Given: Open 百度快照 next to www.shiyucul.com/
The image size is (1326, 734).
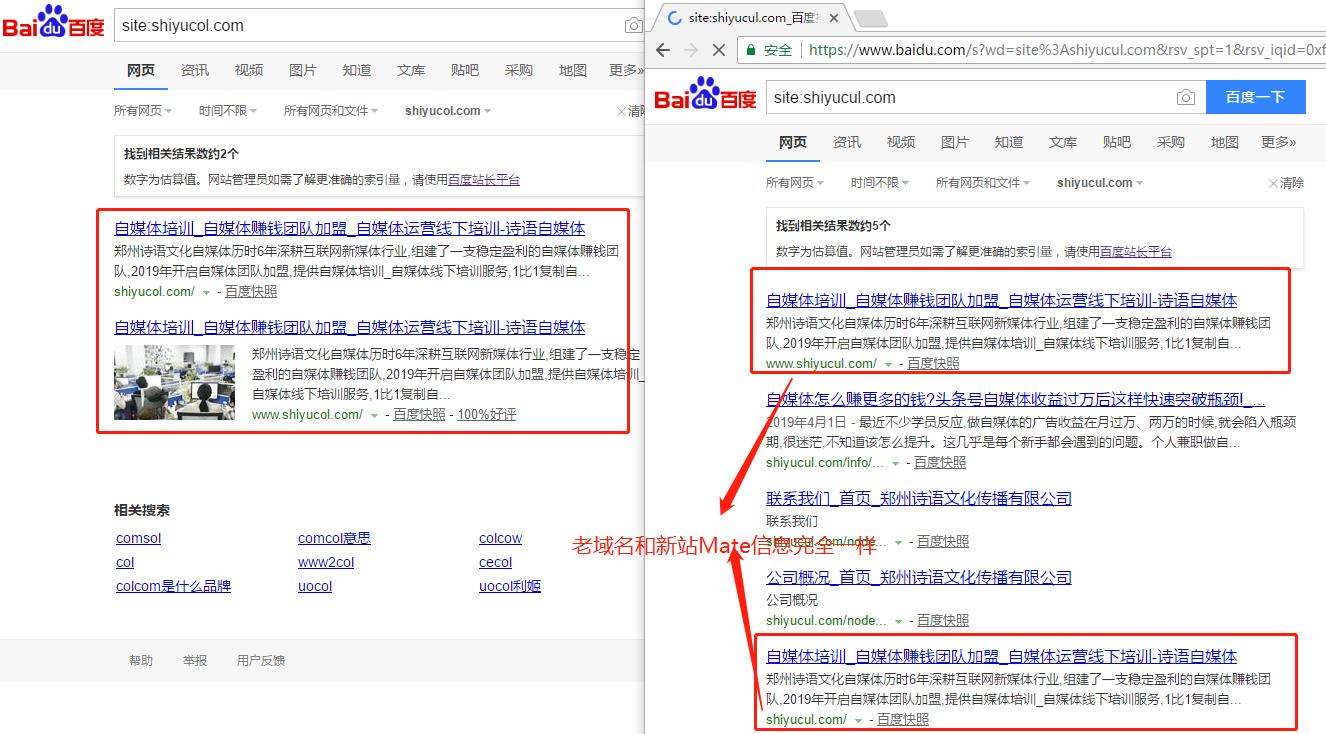Looking at the screenshot, I should 933,364.
